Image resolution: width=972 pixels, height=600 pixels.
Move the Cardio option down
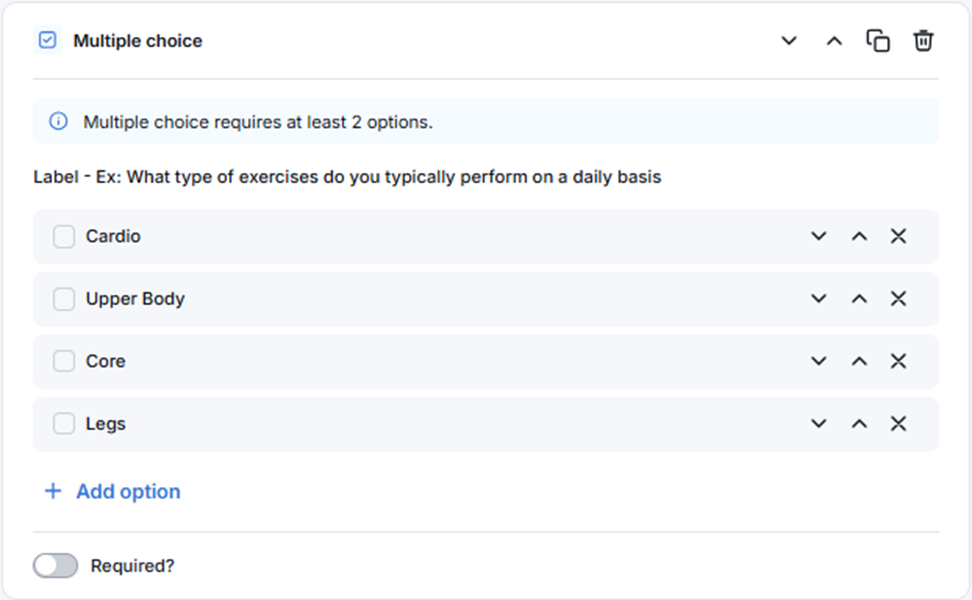coord(819,236)
